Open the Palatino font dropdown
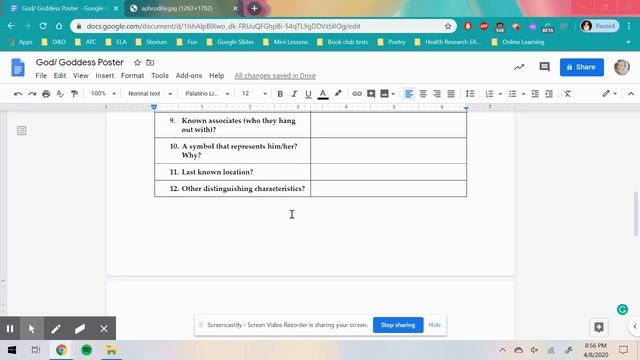The width and height of the screenshot is (640, 360). coord(207,93)
